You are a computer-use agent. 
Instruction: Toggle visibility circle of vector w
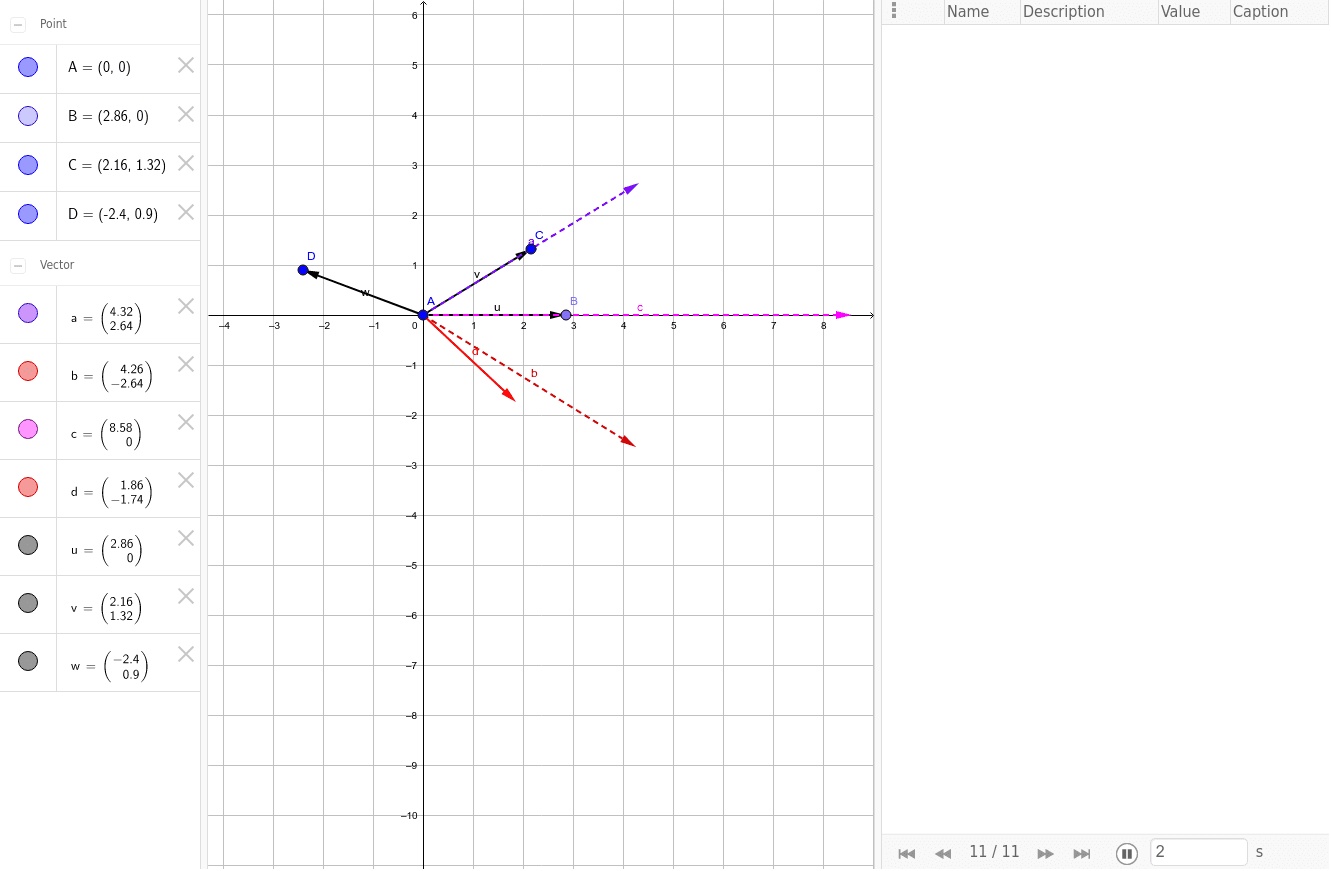[28, 661]
